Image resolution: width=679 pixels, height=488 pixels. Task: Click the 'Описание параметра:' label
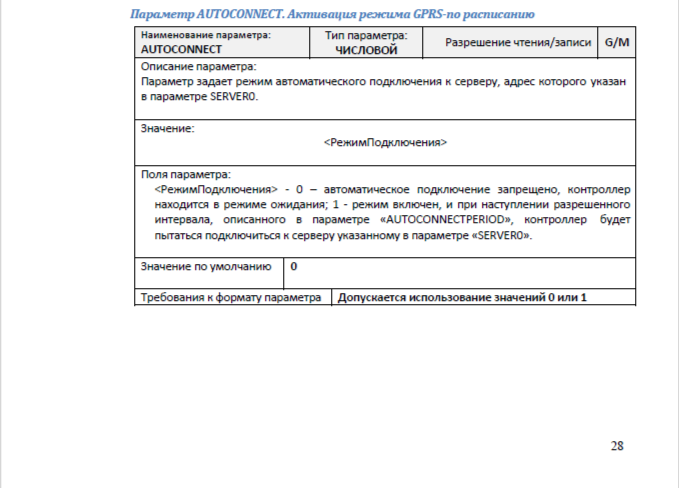[192, 66]
